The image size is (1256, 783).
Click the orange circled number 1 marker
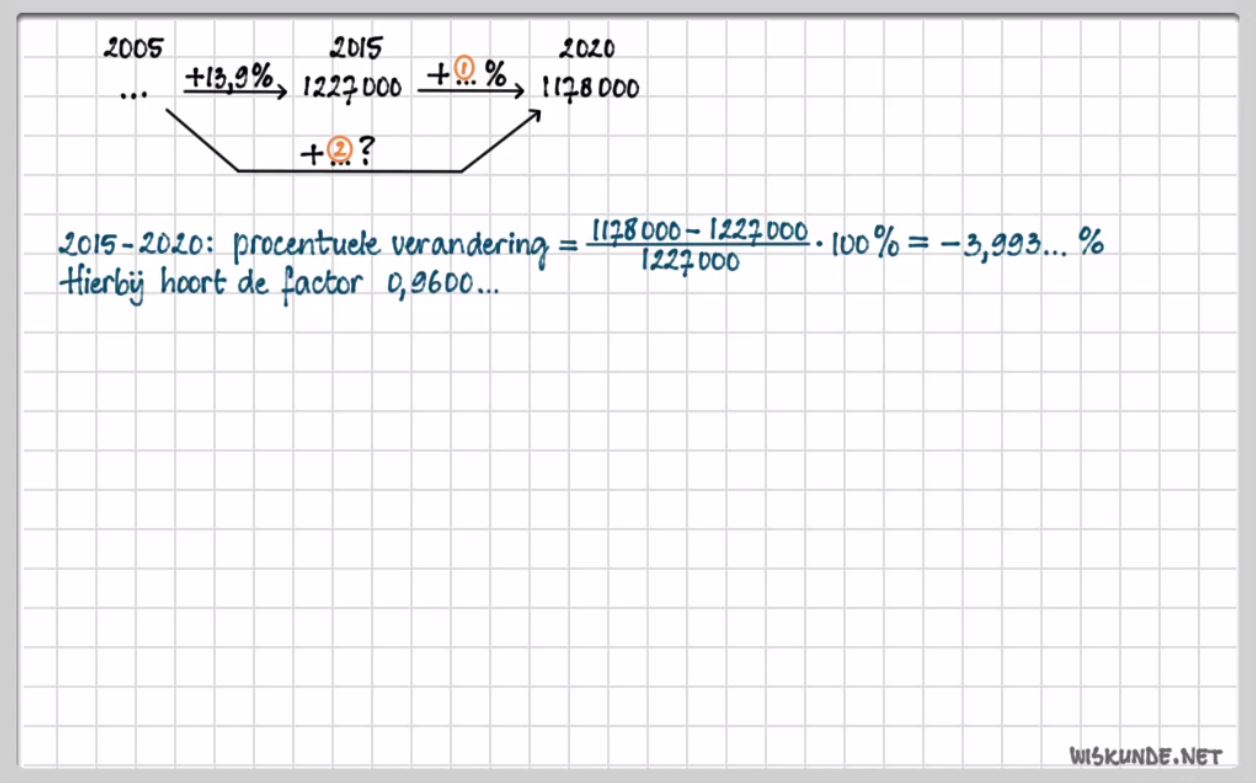(x=464, y=69)
